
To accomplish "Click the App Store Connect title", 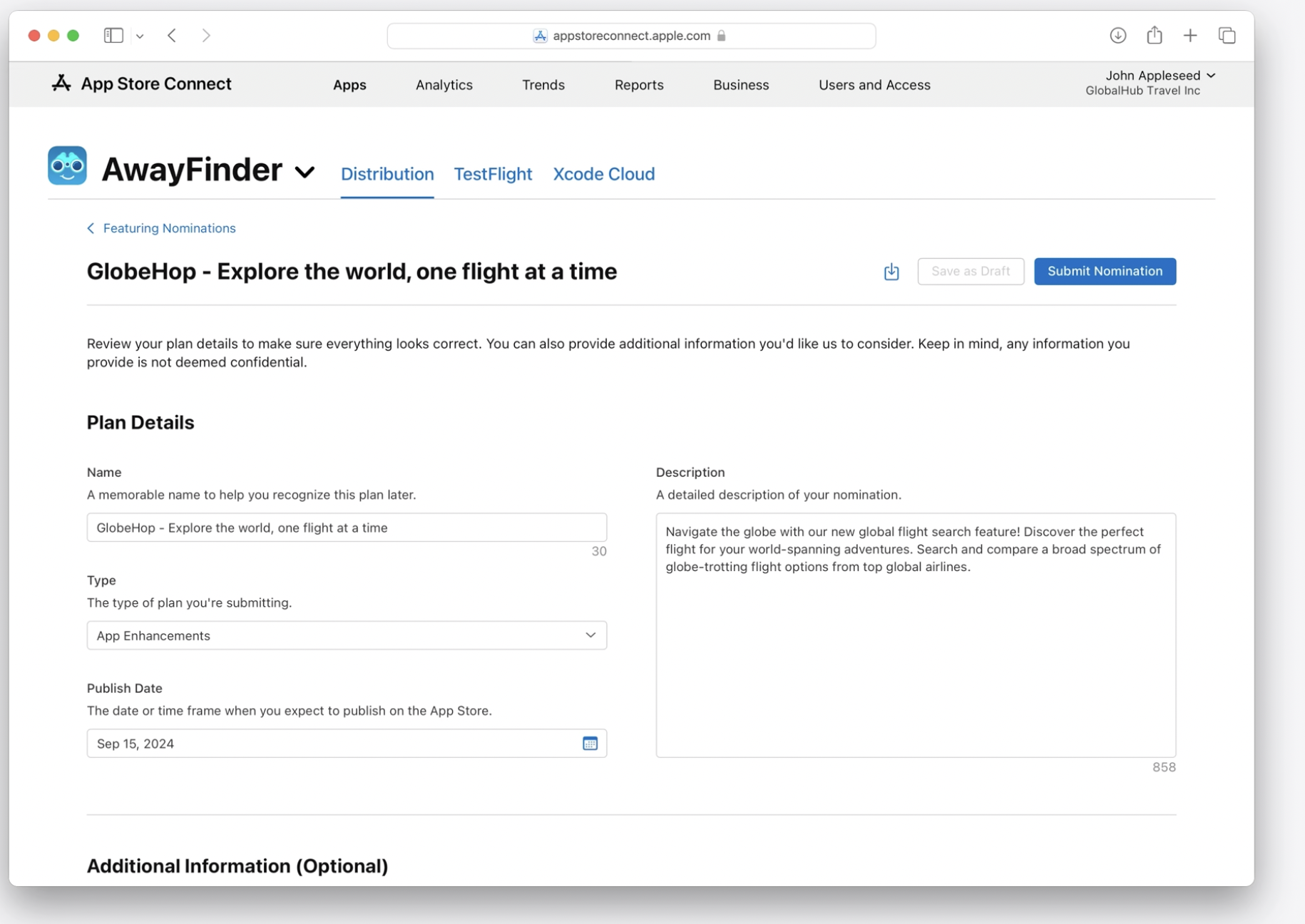I will click(156, 83).
